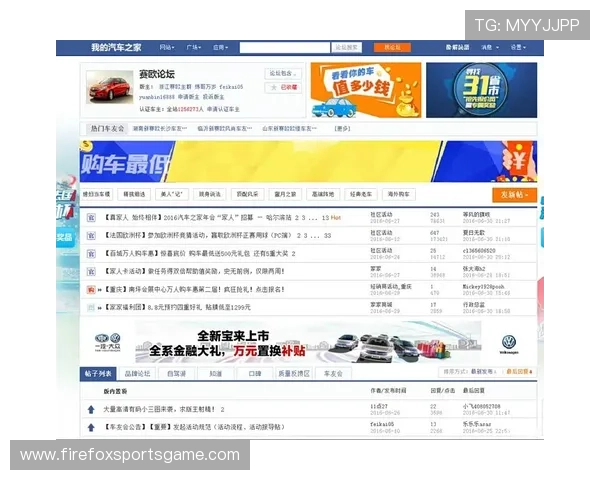This screenshot has width=600, height=480.
Task: Toggle the 已收藏 star favorite button
Action: click(283, 88)
